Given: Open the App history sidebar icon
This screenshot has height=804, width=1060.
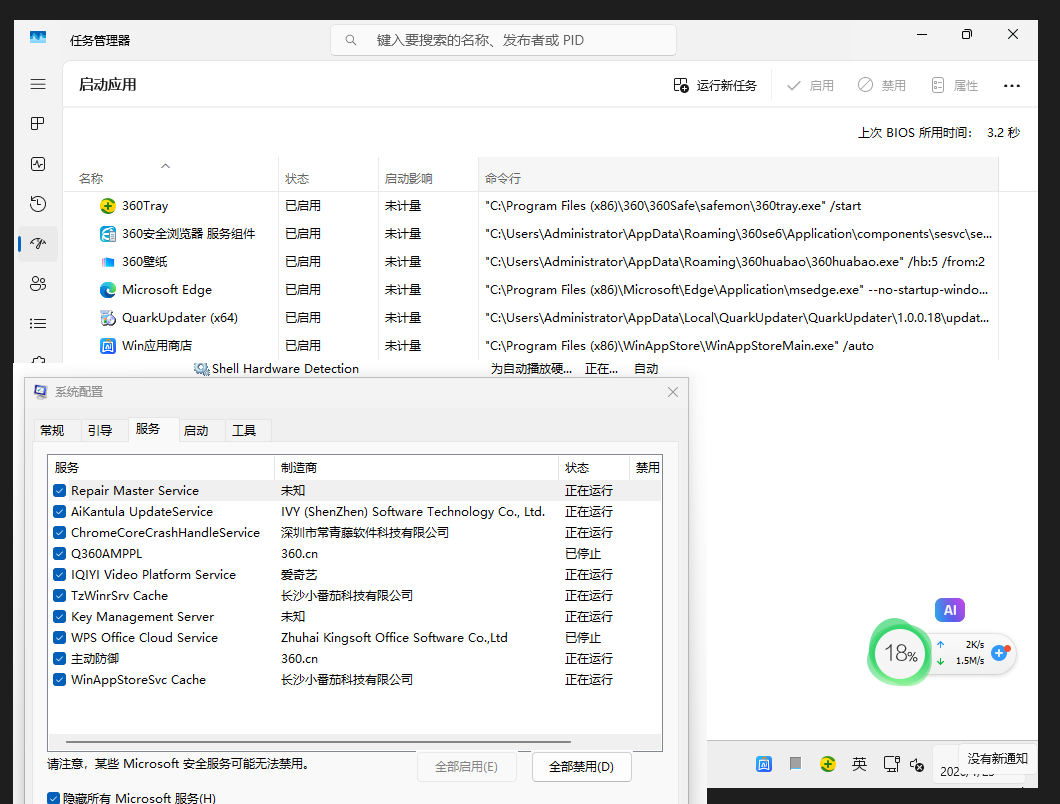Looking at the screenshot, I should click(38, 204).
